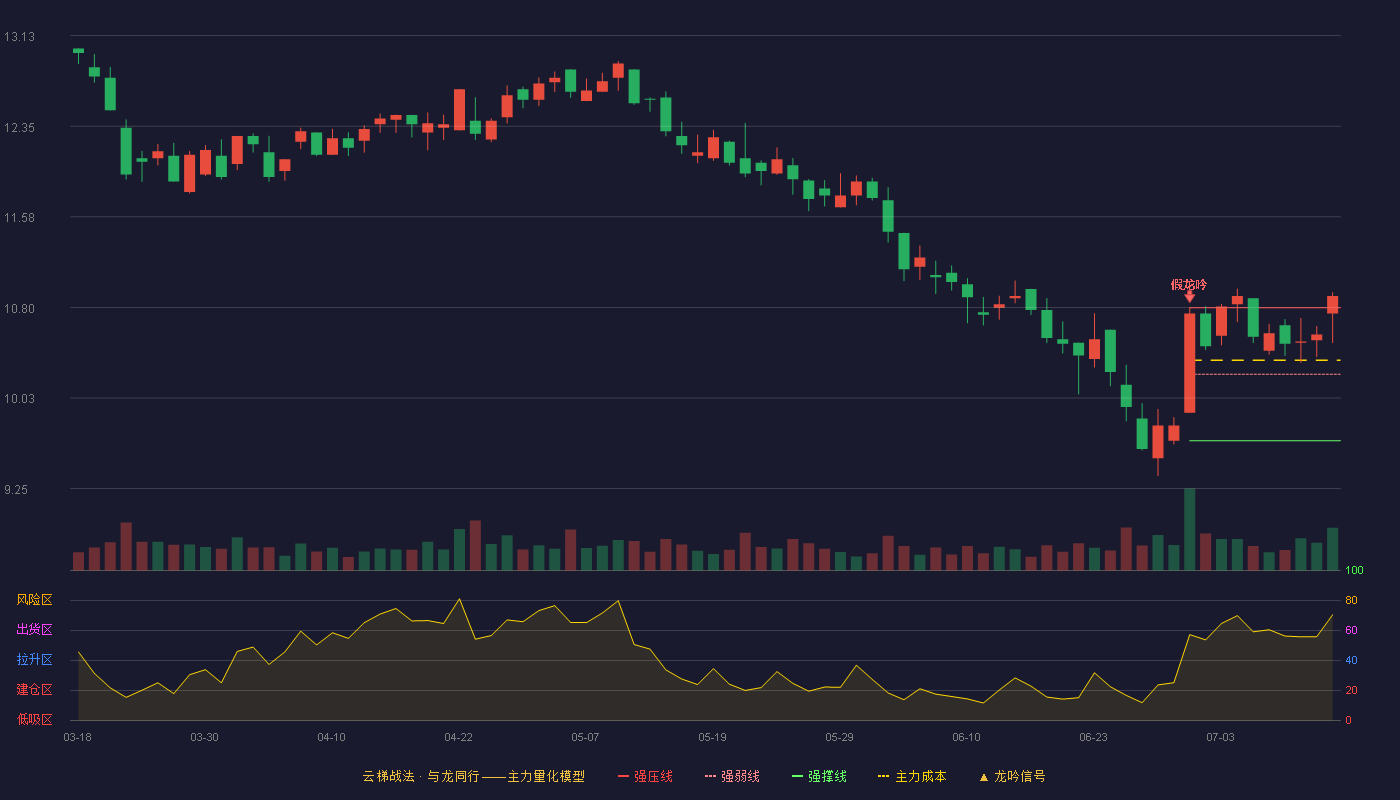Click the 低吸区 zone label
The image size is (1400, 800).
pyautogui.click(x=34, y=720)
